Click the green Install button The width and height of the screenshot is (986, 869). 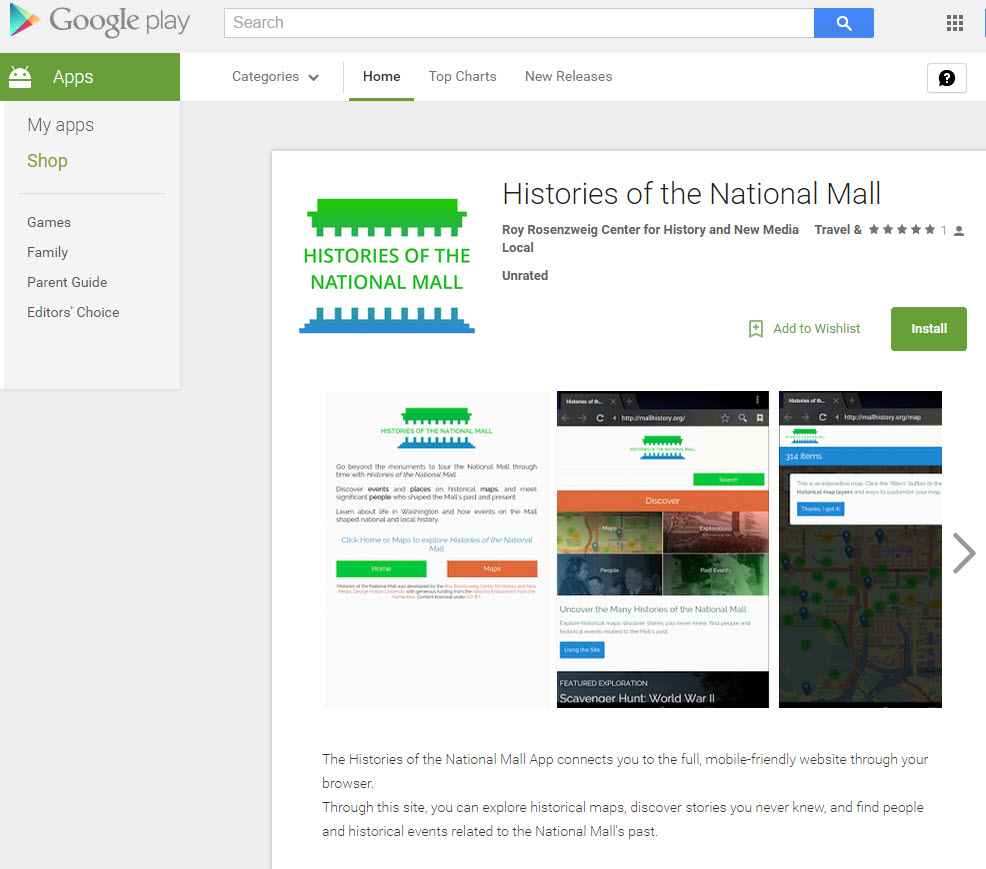coord(928,329)
